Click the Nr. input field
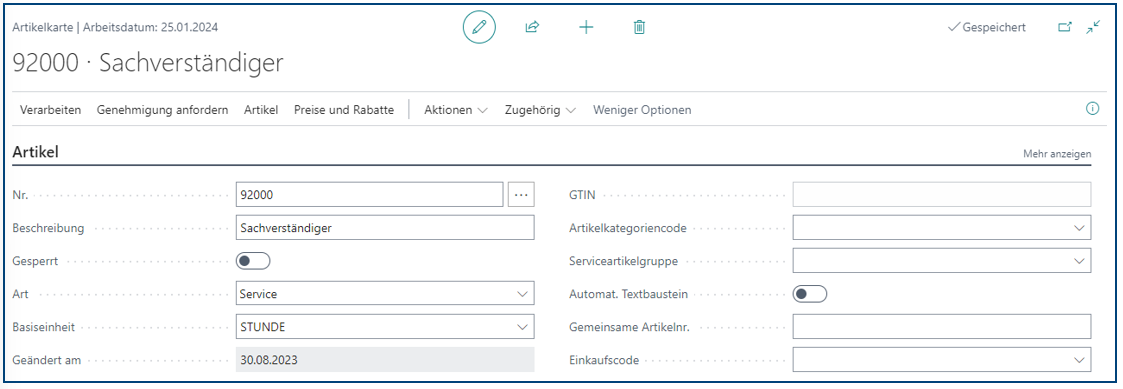The image size is (1123, 389). pos(370,194)
